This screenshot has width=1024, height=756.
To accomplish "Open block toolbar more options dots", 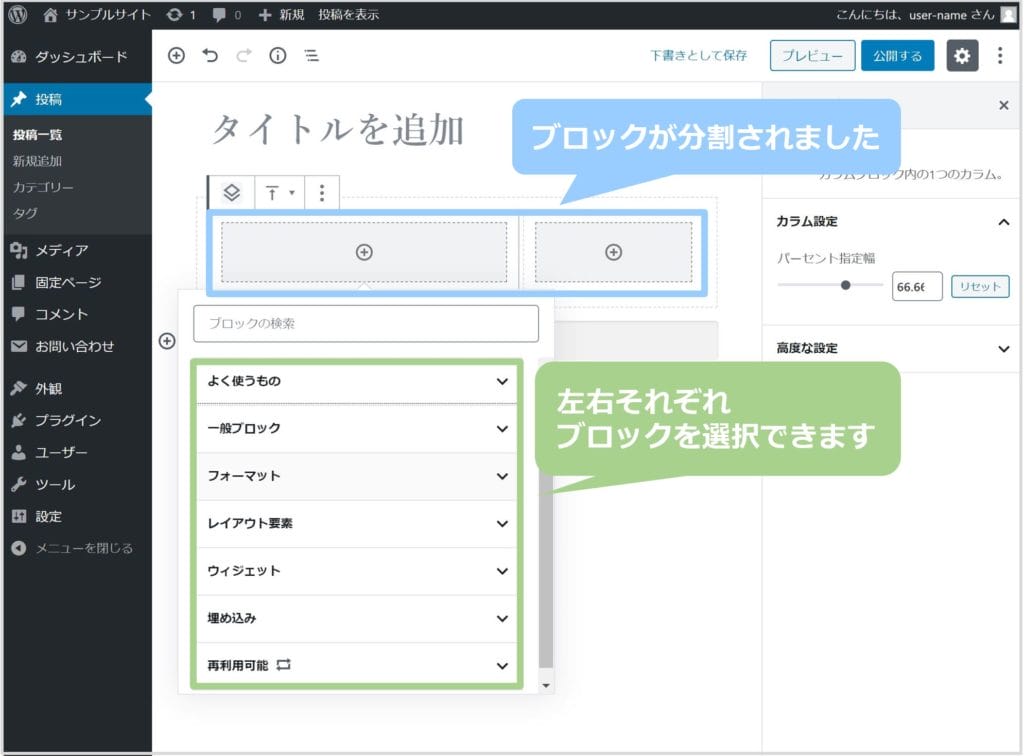I will (321, 193).
